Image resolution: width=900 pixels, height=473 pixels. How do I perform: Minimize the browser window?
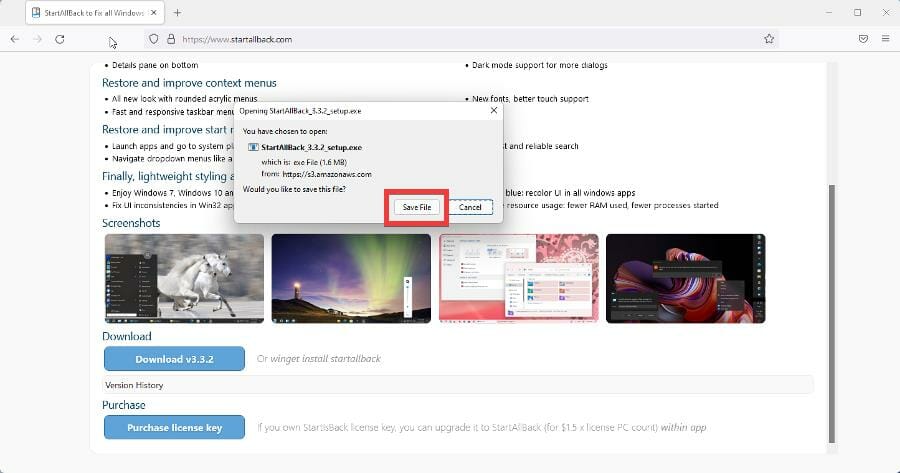829,13
